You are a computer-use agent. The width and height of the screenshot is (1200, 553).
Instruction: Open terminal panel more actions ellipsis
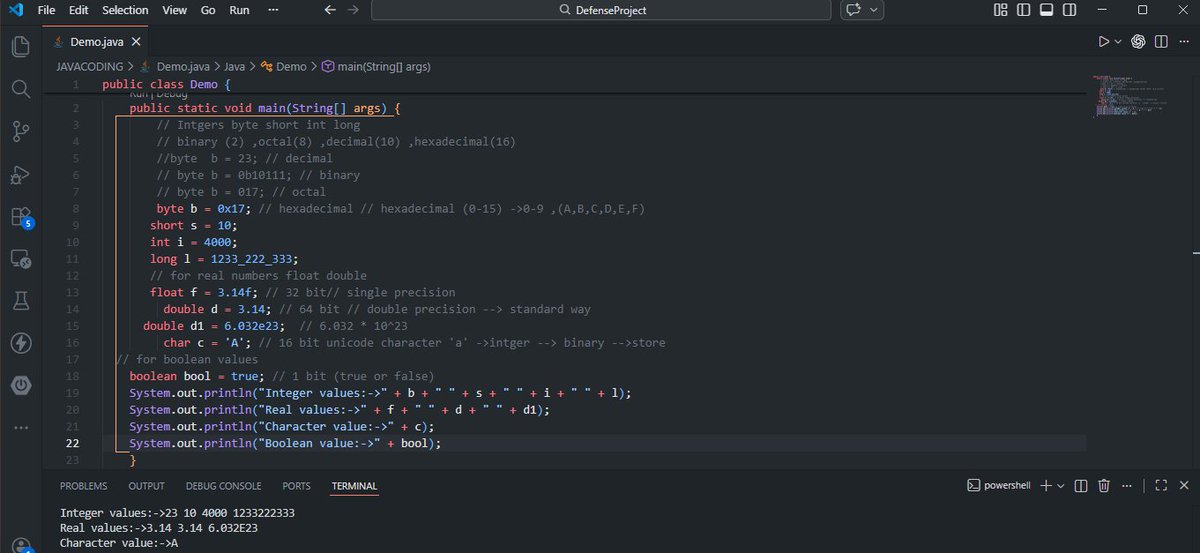coord(1128,485)
